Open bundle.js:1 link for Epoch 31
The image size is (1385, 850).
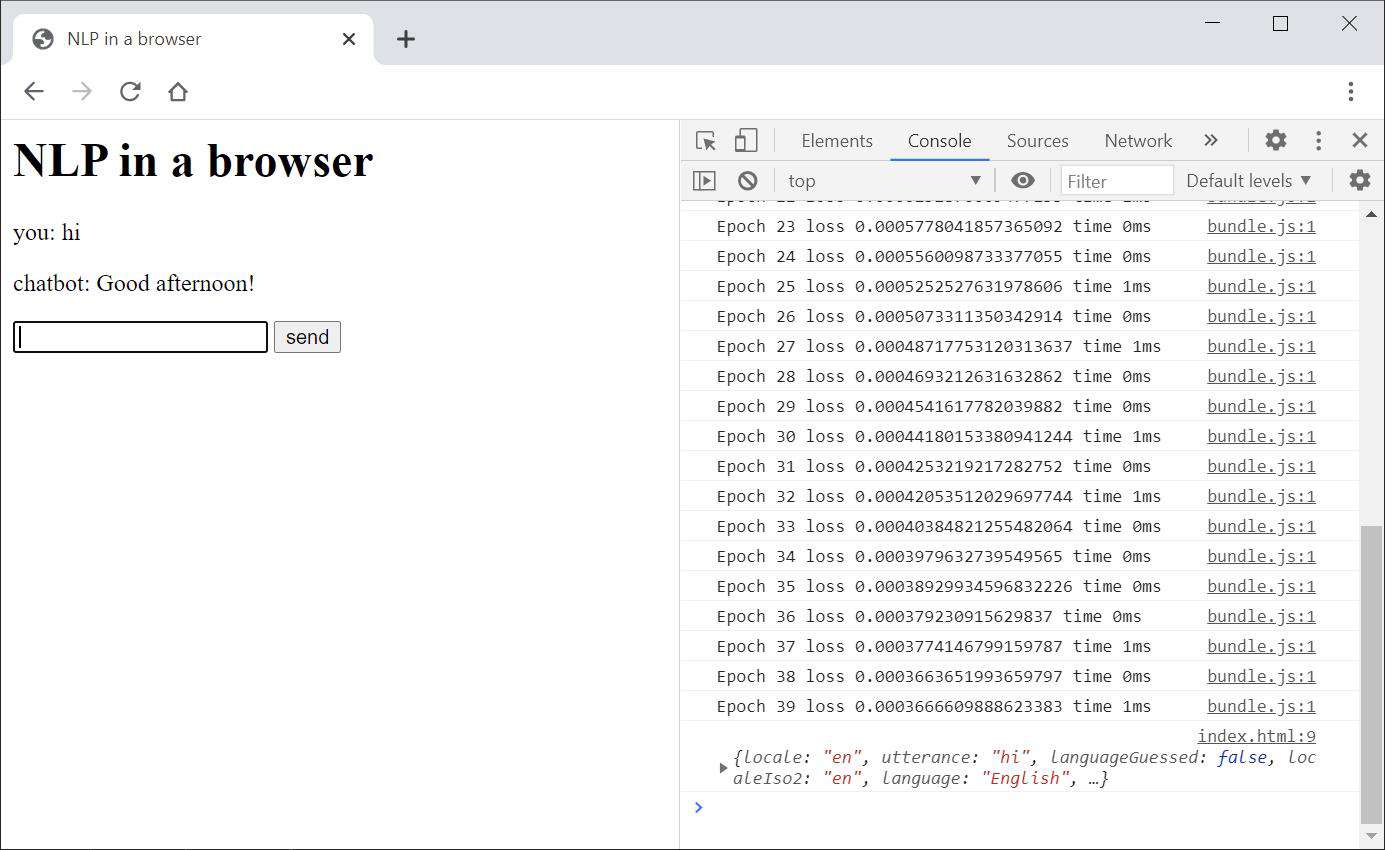1261,466
